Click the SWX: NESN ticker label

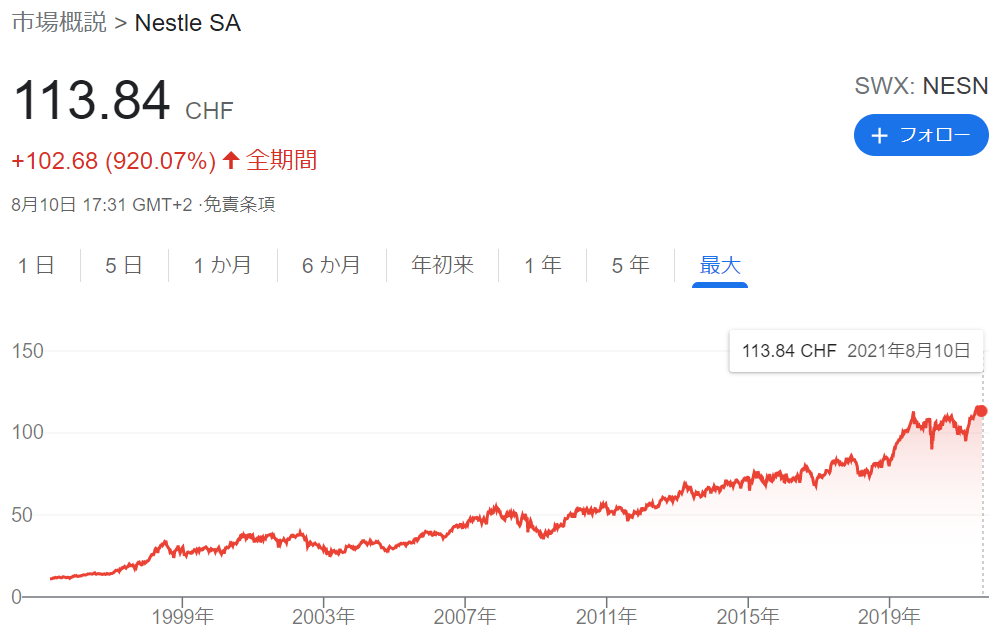(921, 85)
